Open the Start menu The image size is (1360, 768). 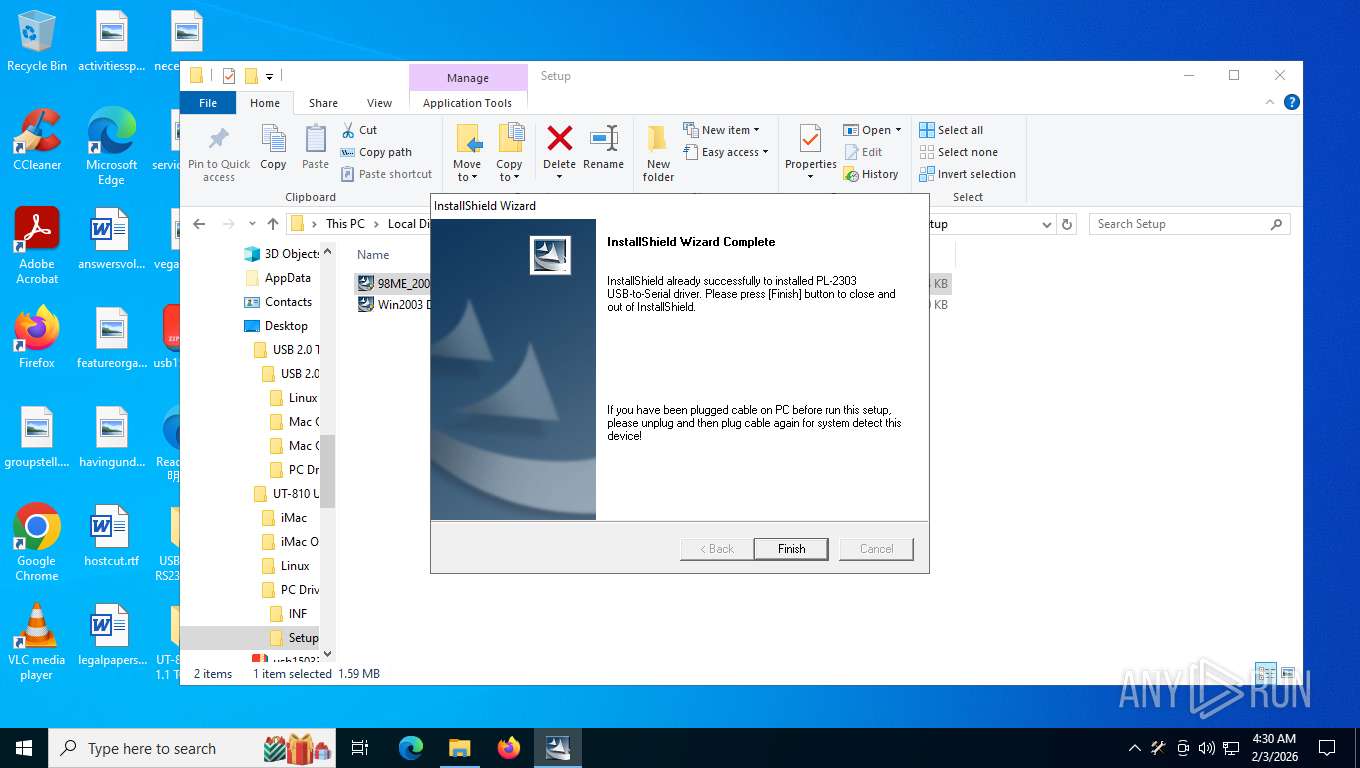24,748
